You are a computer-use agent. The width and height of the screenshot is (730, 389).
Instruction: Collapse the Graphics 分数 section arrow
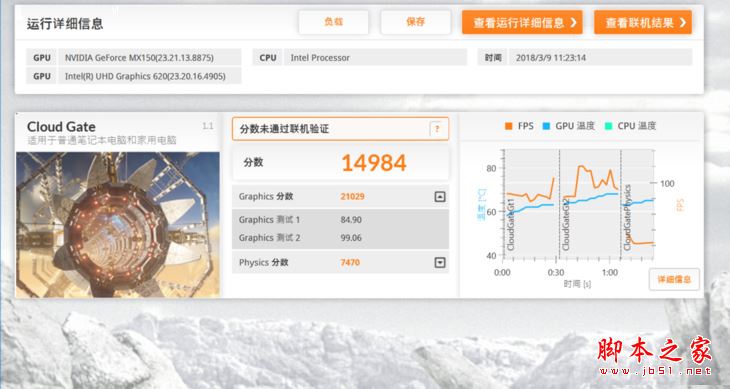439,197
